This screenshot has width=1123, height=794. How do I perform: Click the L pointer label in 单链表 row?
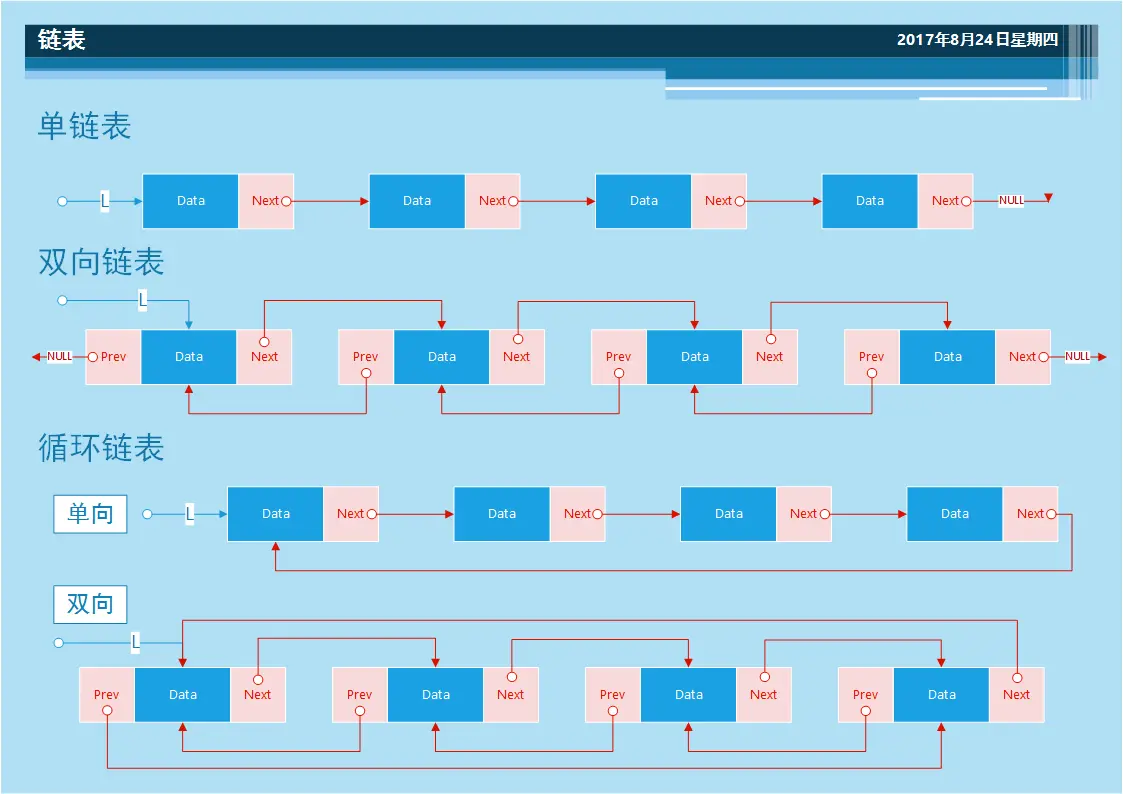[105, 200]
